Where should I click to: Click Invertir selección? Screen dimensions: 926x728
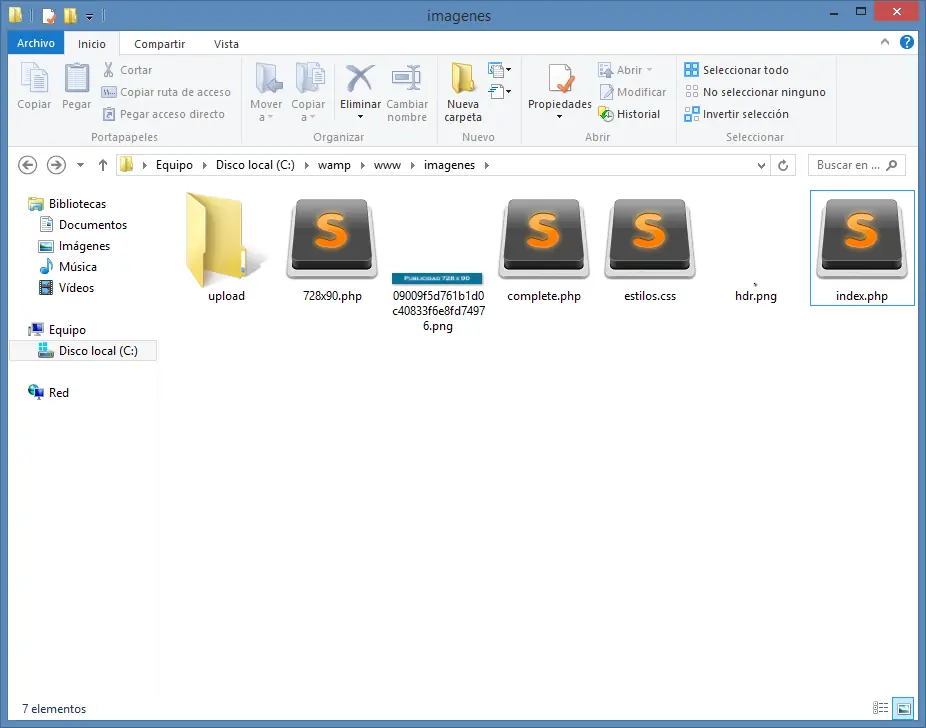click(736, 114)
